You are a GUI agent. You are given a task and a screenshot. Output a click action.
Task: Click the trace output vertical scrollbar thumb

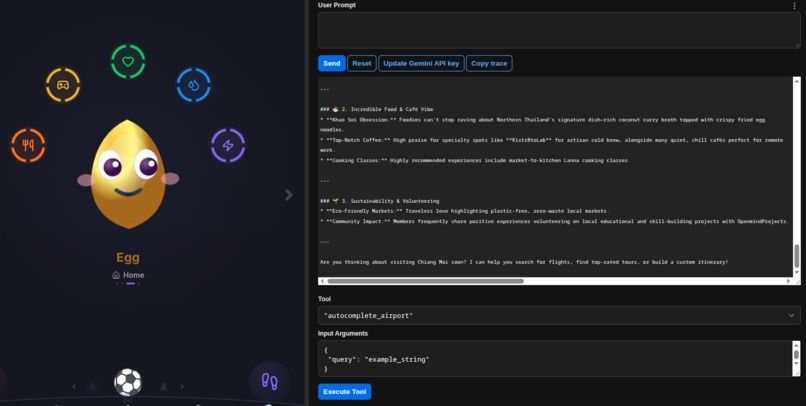tap(797, 256)
